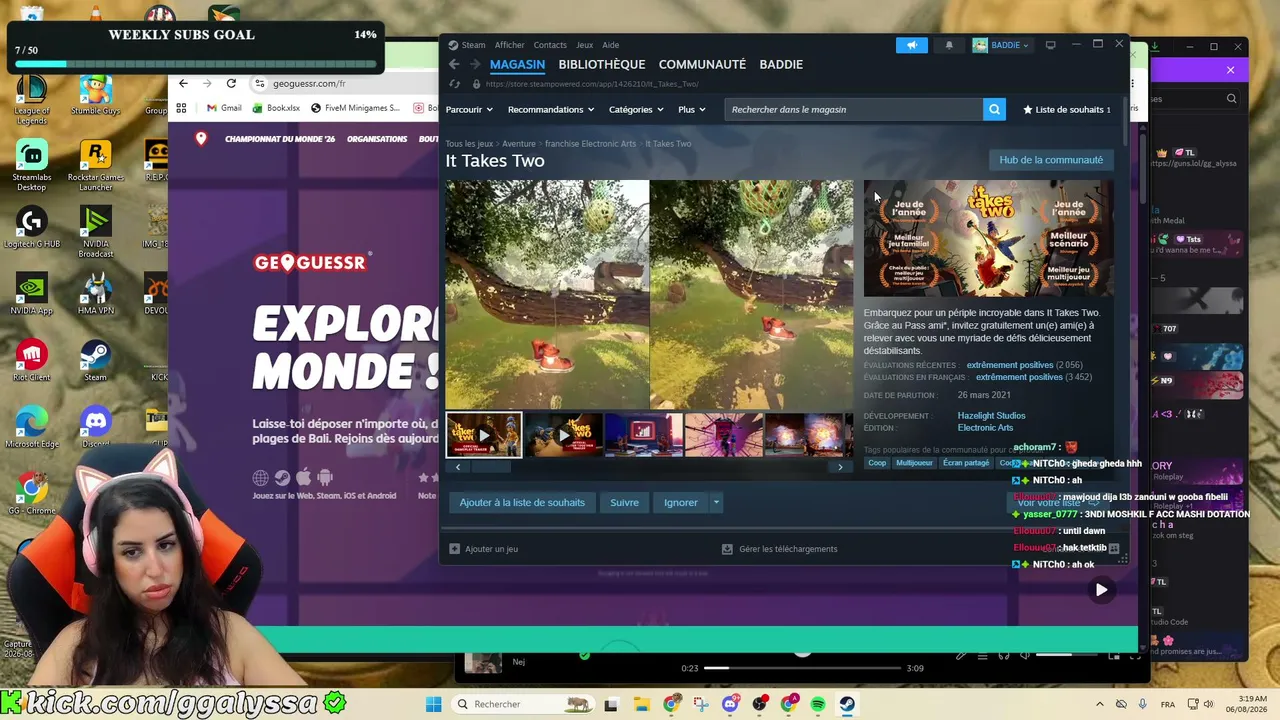1280x720 pixels.
Task: Open Electronic Arts publisher link
Action: click(985, 428)
